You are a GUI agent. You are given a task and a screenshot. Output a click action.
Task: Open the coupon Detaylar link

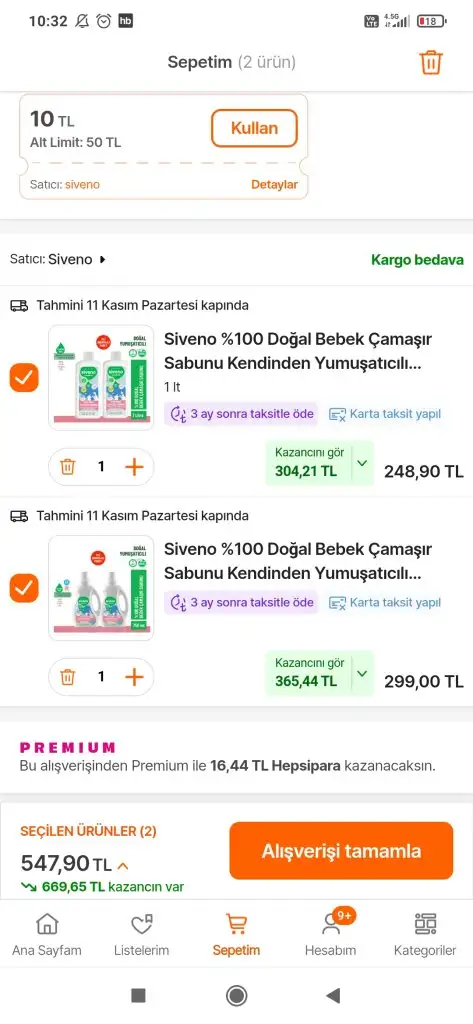click(x=274, y=185)
